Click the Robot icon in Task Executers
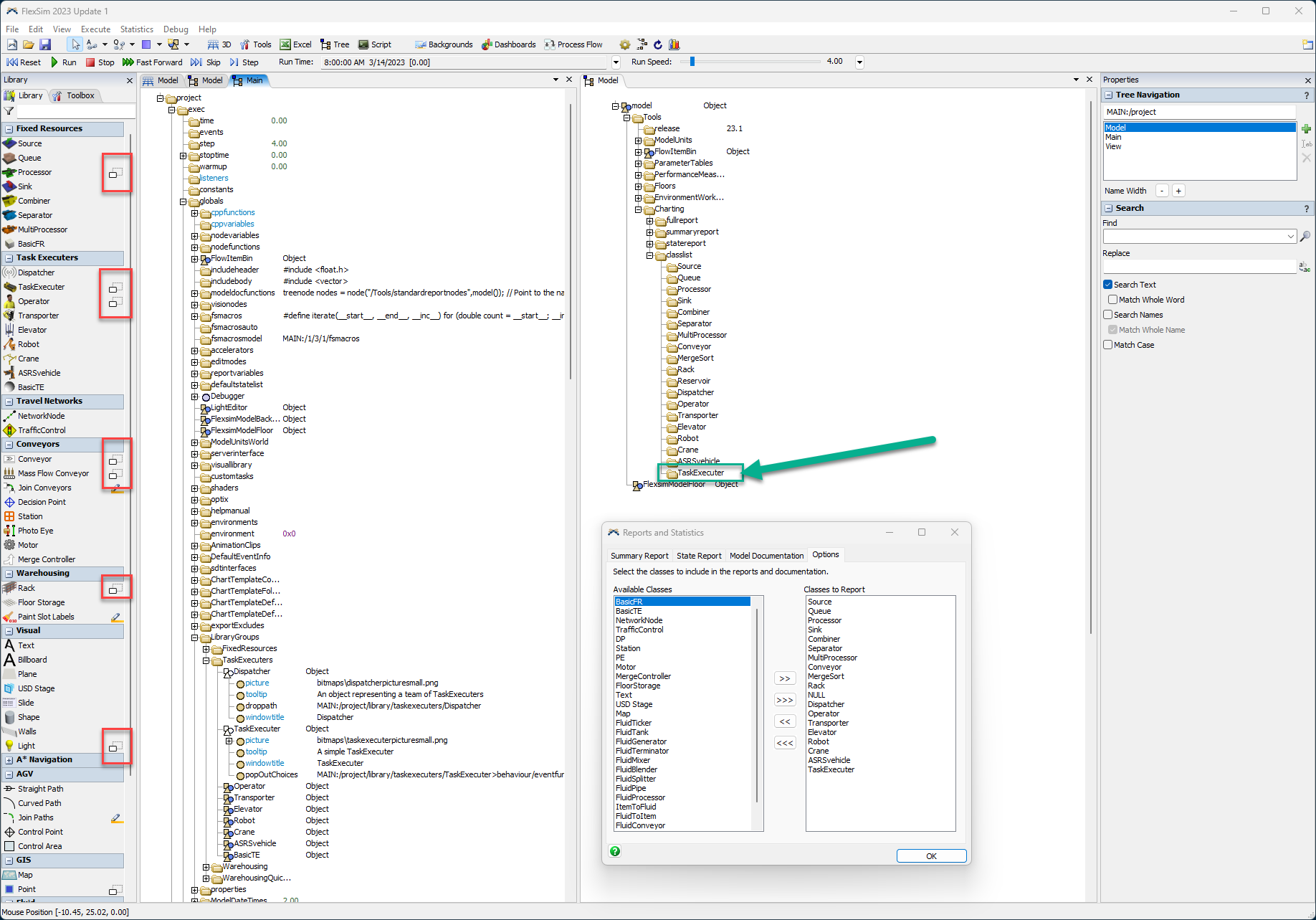 pos(9,344)
